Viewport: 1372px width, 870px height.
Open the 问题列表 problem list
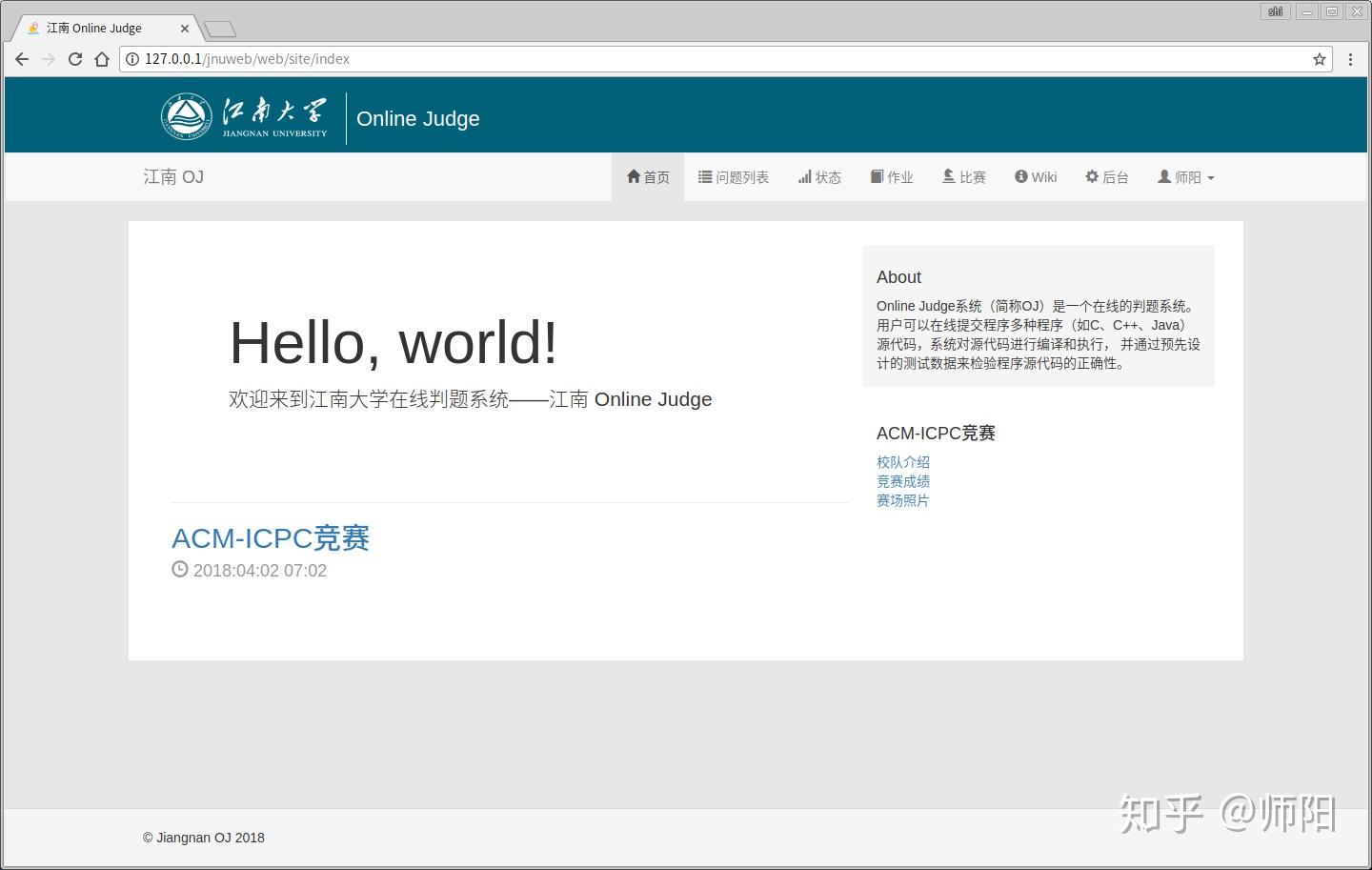click(734, 177)
